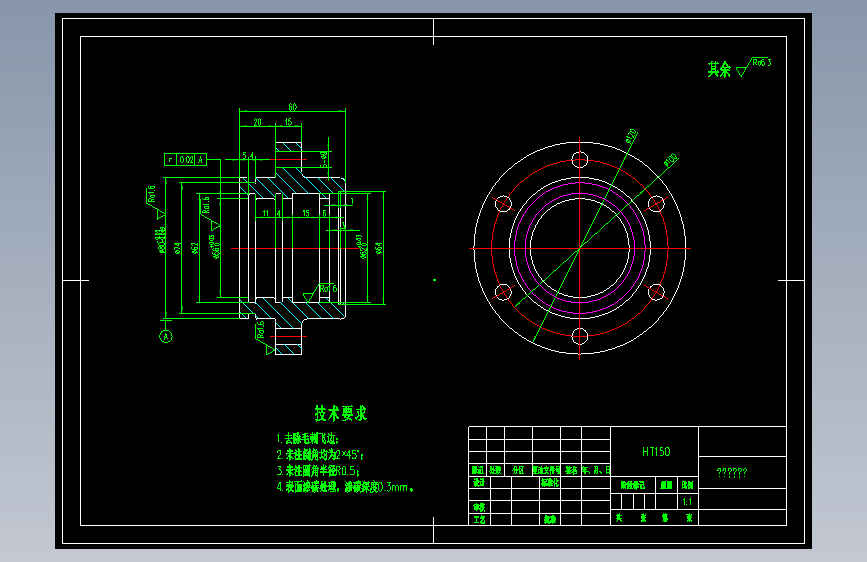The image size is (867, 562).
Task: Select the ø120 diameter label
Action: [631, 136]
